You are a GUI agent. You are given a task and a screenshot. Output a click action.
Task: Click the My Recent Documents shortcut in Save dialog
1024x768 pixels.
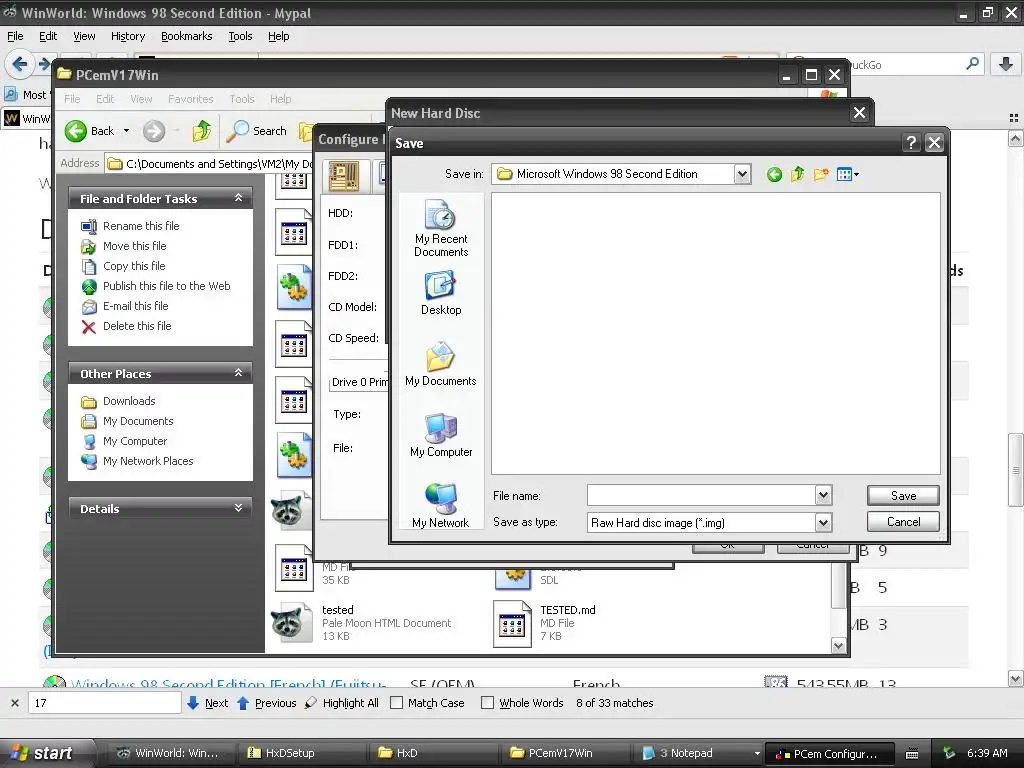(x=441, y=228)
